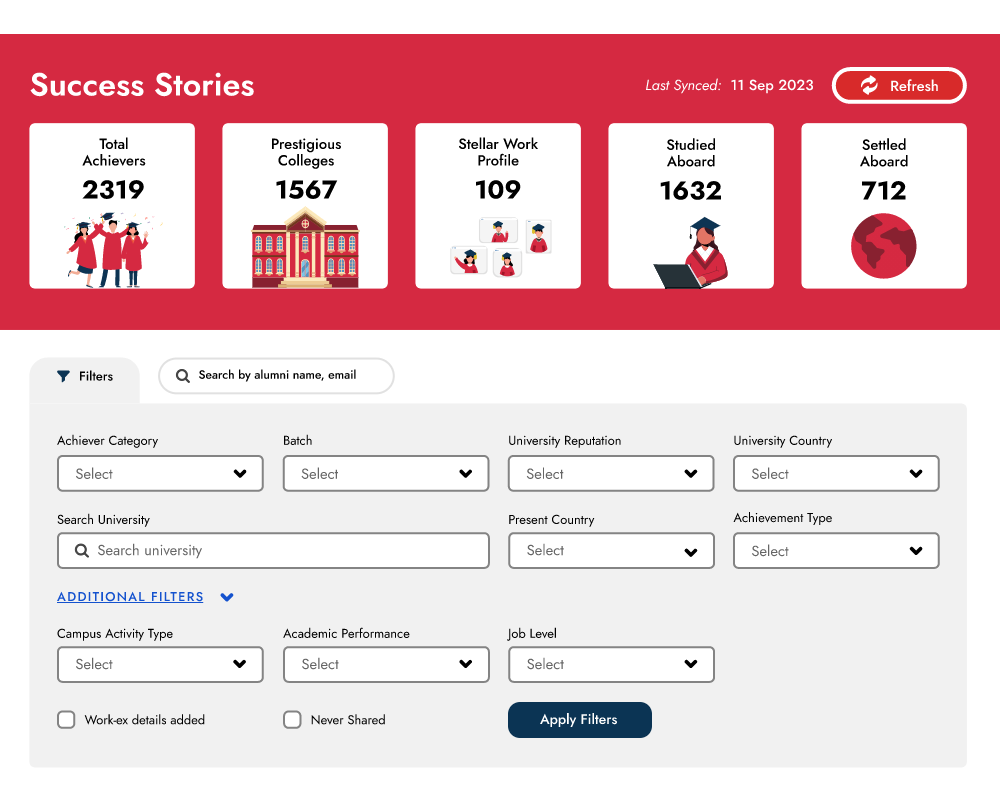1000x800 pixels.
Task: Open the Academic Performance dropdown
Action: tap(386, 664)
